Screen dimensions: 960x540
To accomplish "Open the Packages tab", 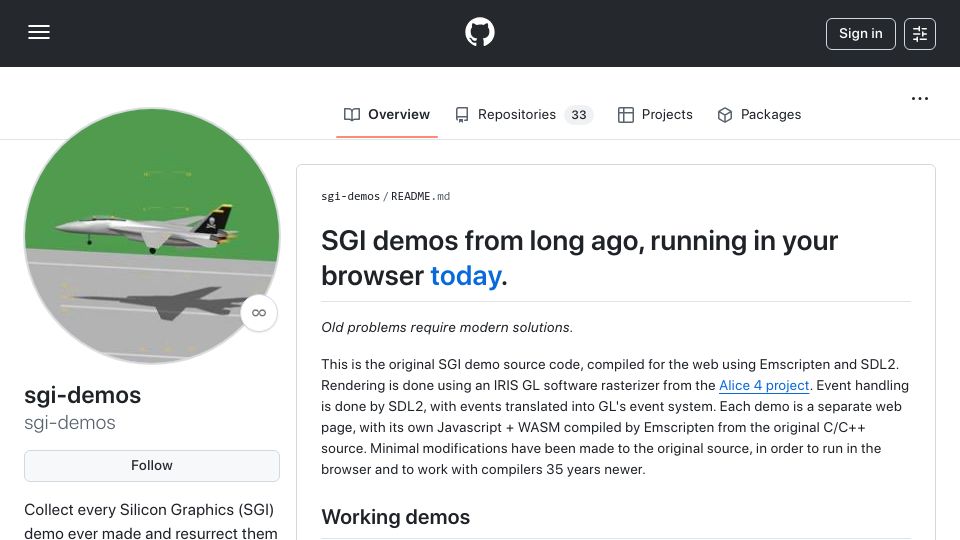I will coord(759,114).
